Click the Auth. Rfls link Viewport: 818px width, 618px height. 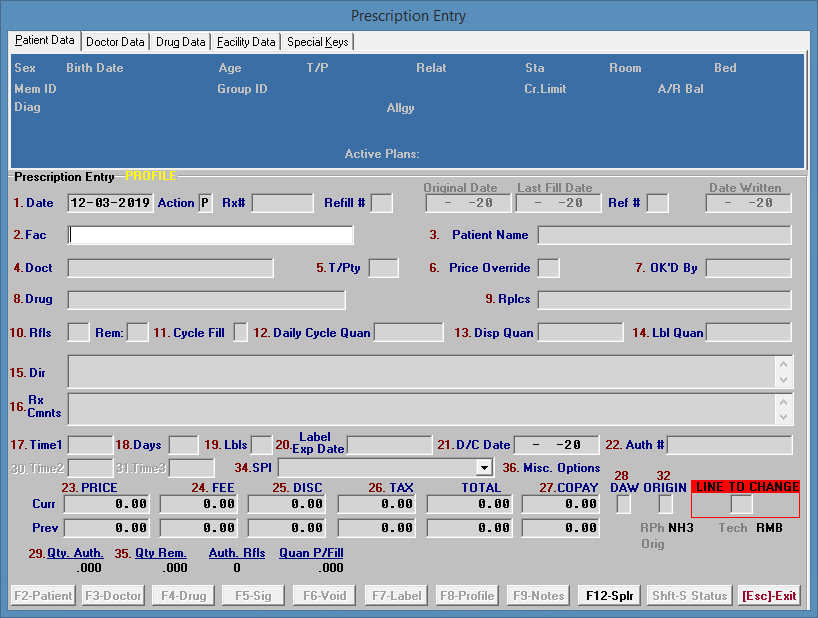coord(237,552)
